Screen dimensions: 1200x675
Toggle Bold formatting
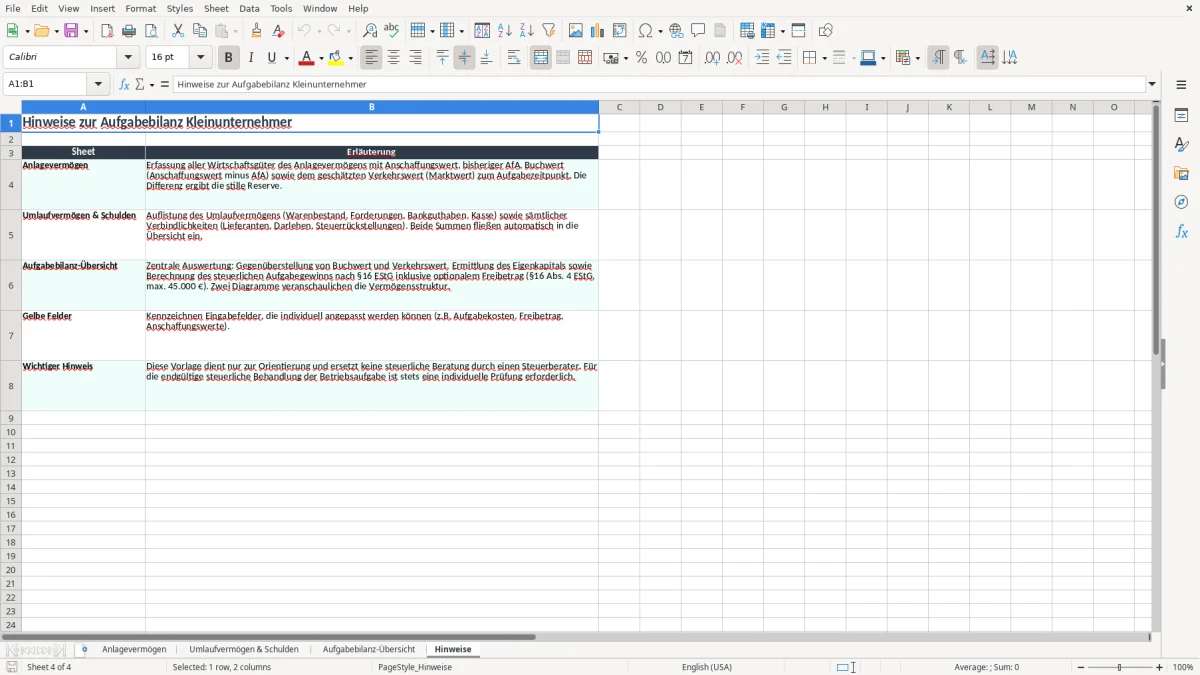point(228,58)
